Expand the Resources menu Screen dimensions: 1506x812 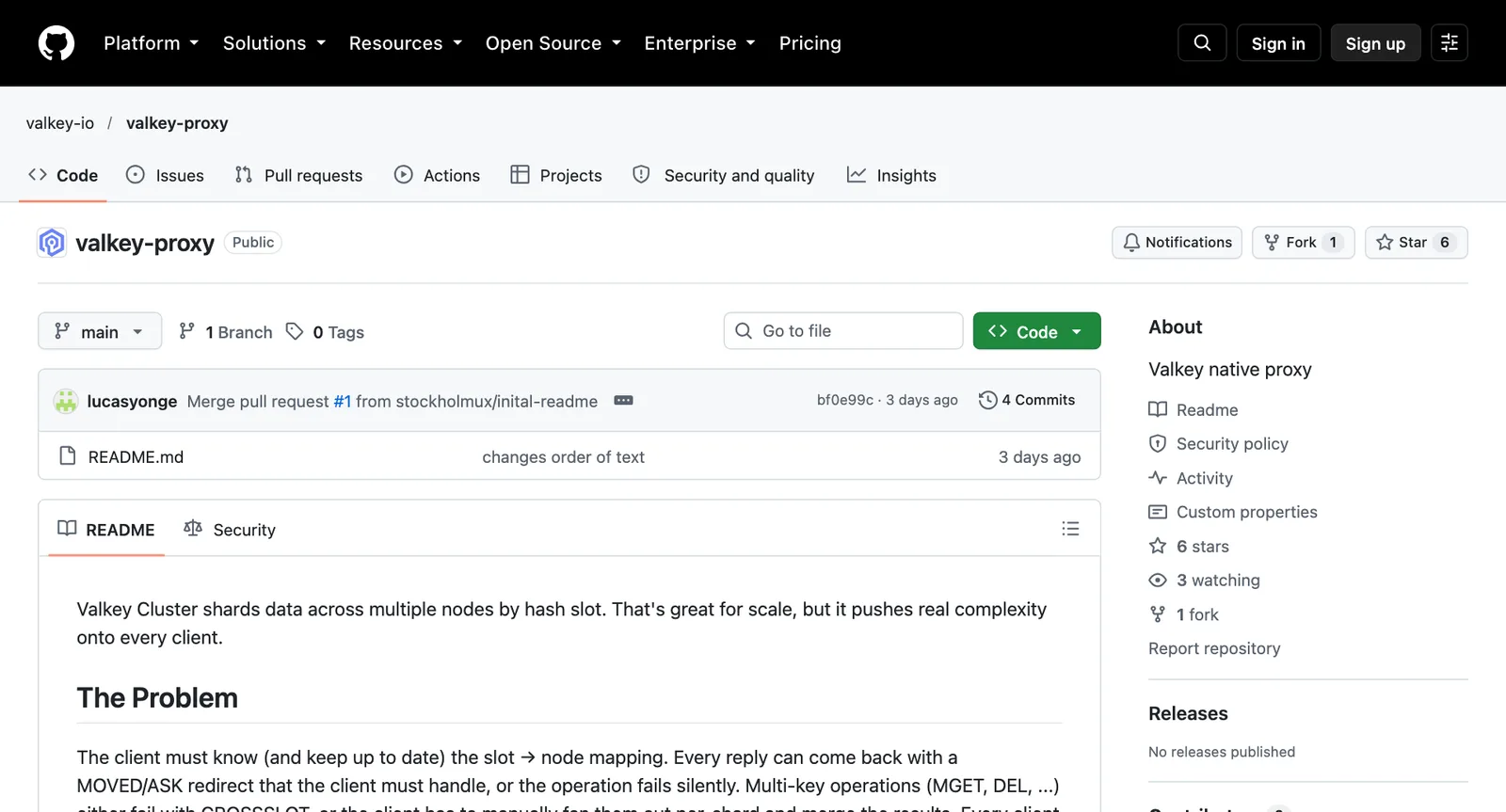click(406, 43)
